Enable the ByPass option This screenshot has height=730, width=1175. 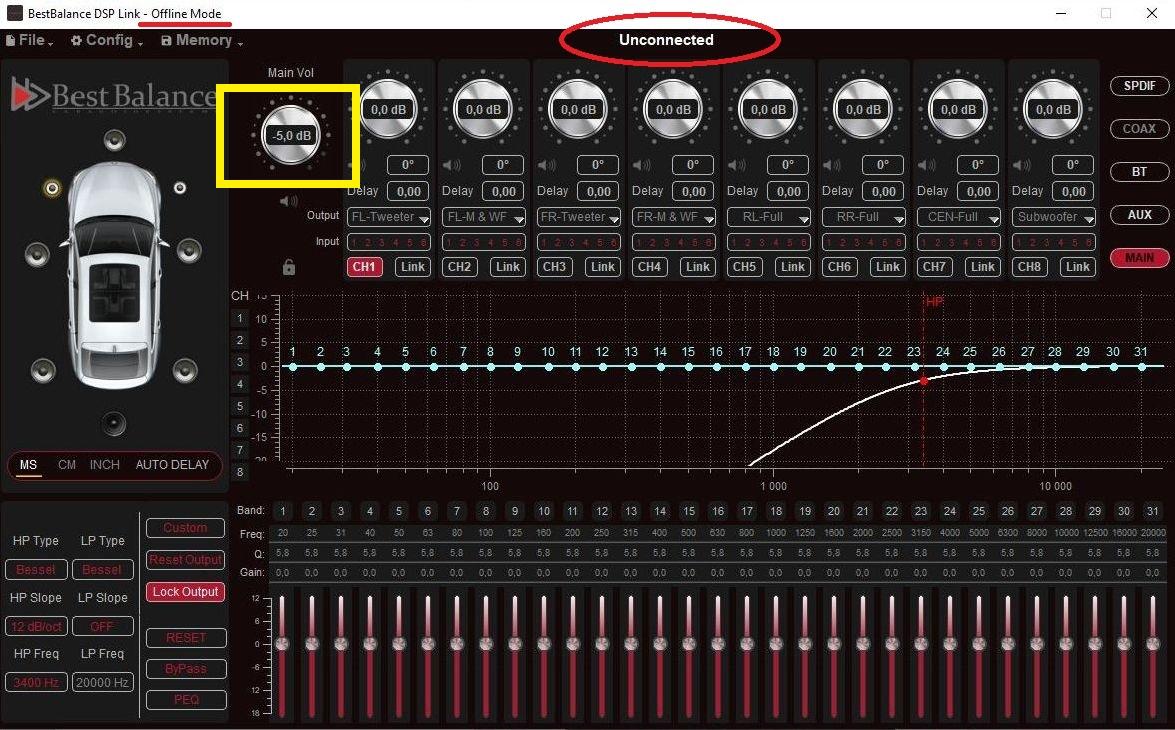pos(185,668)
